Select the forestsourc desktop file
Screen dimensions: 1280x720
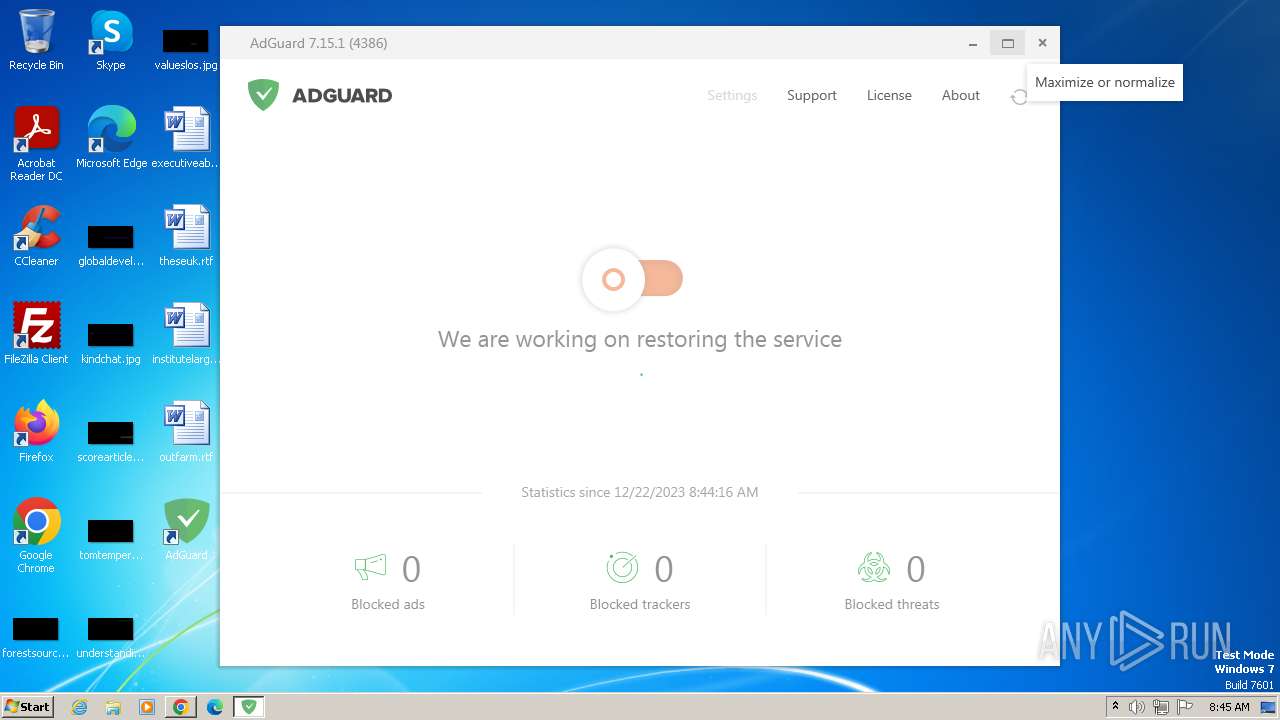tap(36, 636)
